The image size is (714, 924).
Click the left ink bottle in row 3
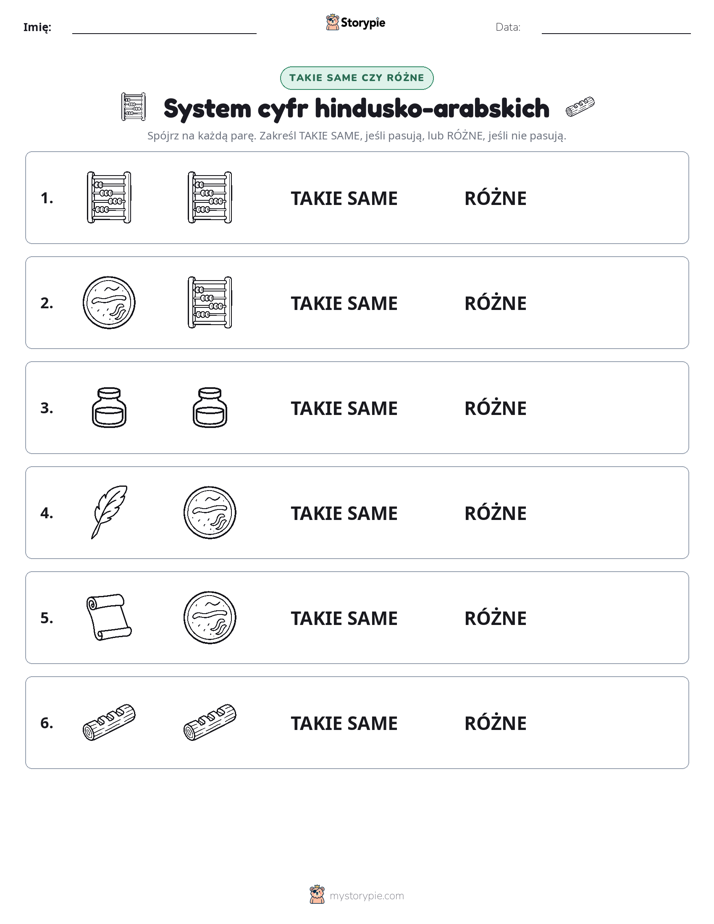pos(109,407)
